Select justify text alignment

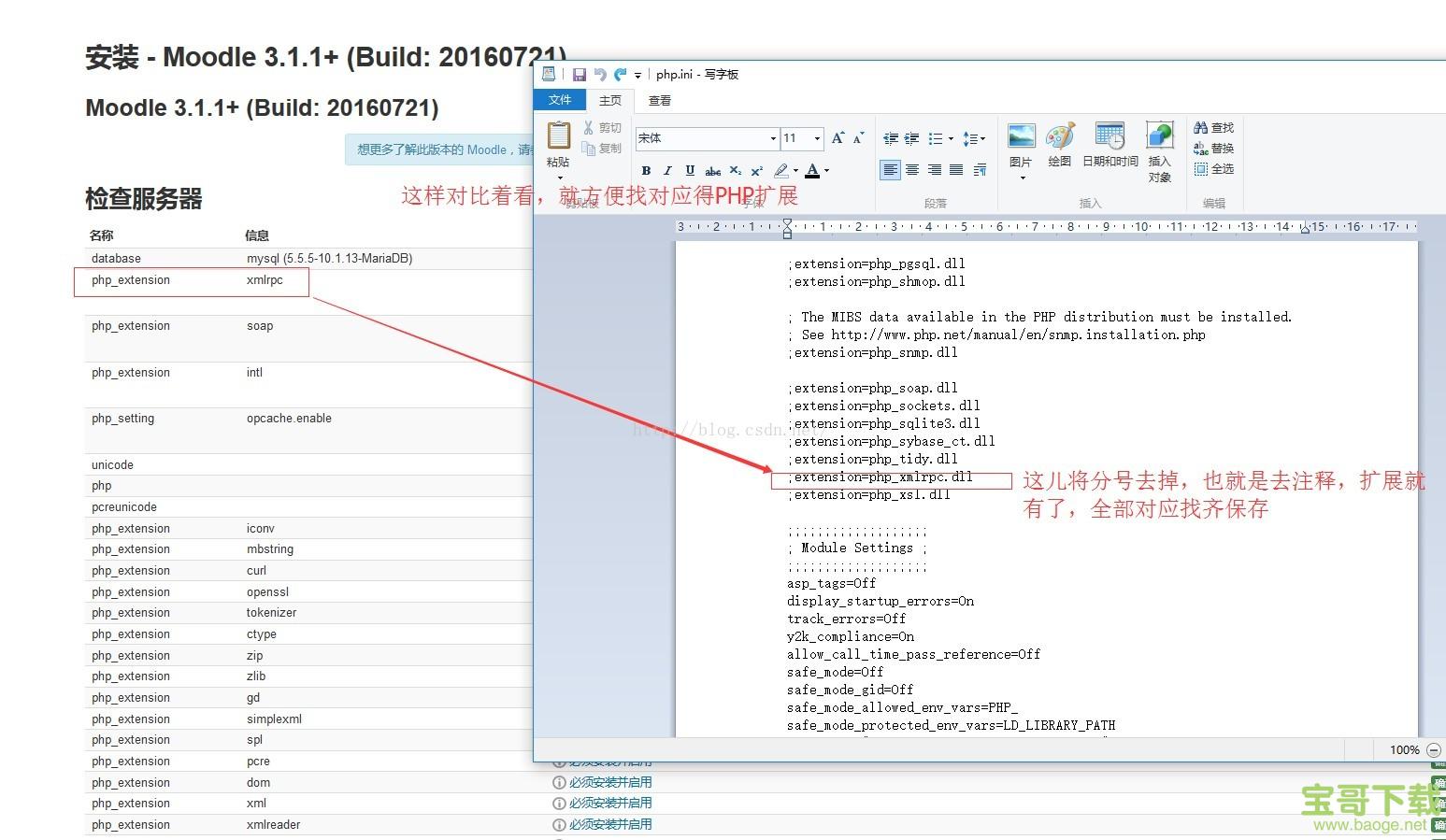click(956, 169)
